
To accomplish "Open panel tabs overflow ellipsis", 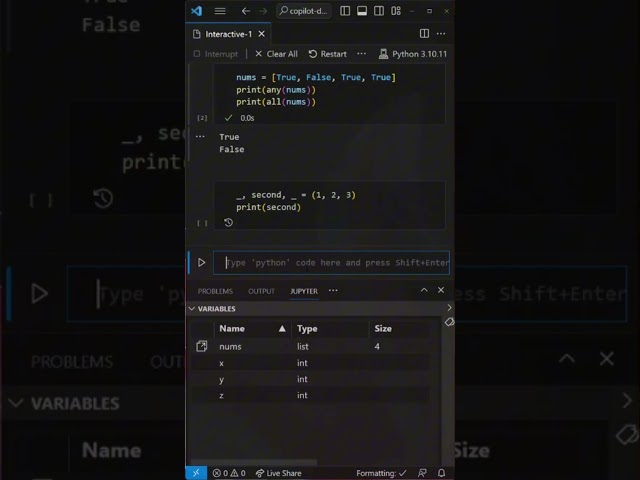I will pyautogui.click(x=333, y=291).
